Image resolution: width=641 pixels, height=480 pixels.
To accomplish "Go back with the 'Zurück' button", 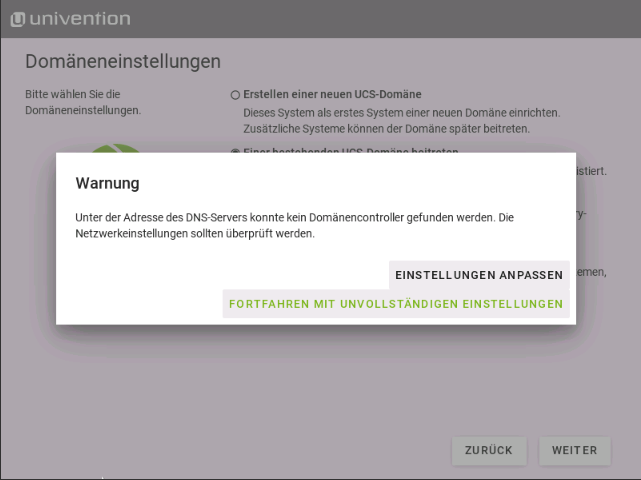I will (x=488, y=451).
